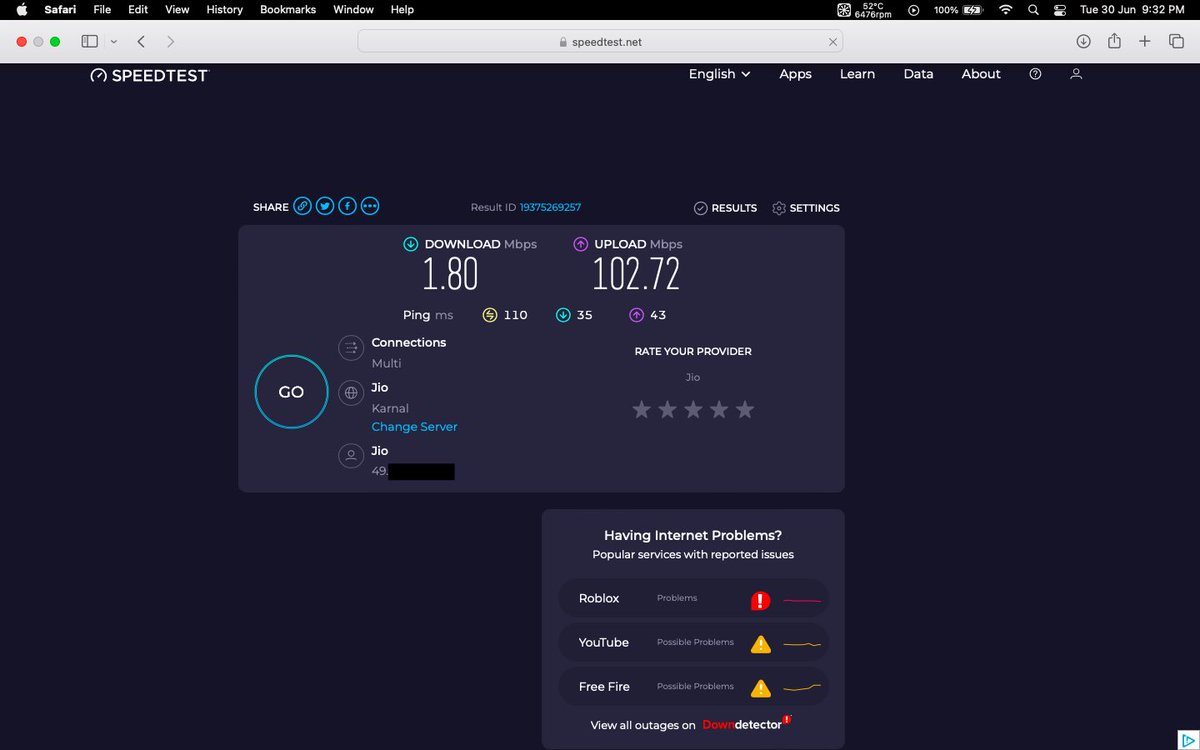This screenshot has width=1200, height=750.
Task: Click the download arrow icon beside DOWNLOAD
Action: coord(410,244)
